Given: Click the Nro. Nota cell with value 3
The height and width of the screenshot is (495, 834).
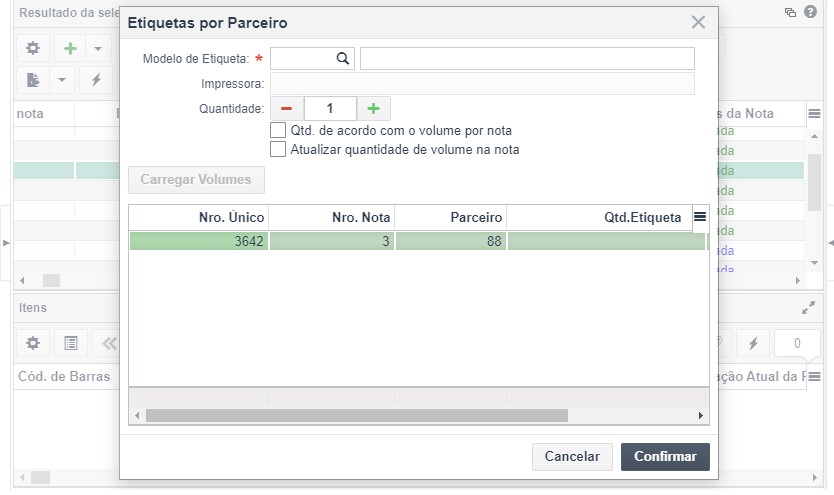Looking at the screenshot, I should tap(332, 241).
